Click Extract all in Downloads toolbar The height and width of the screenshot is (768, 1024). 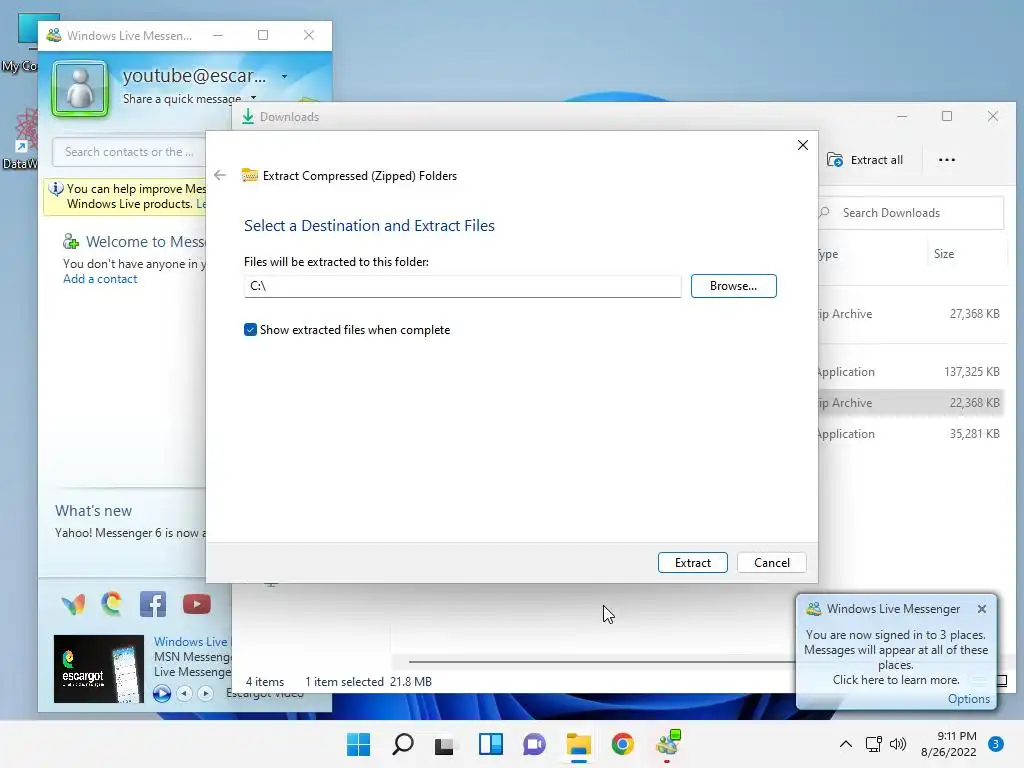pos(865,160)
